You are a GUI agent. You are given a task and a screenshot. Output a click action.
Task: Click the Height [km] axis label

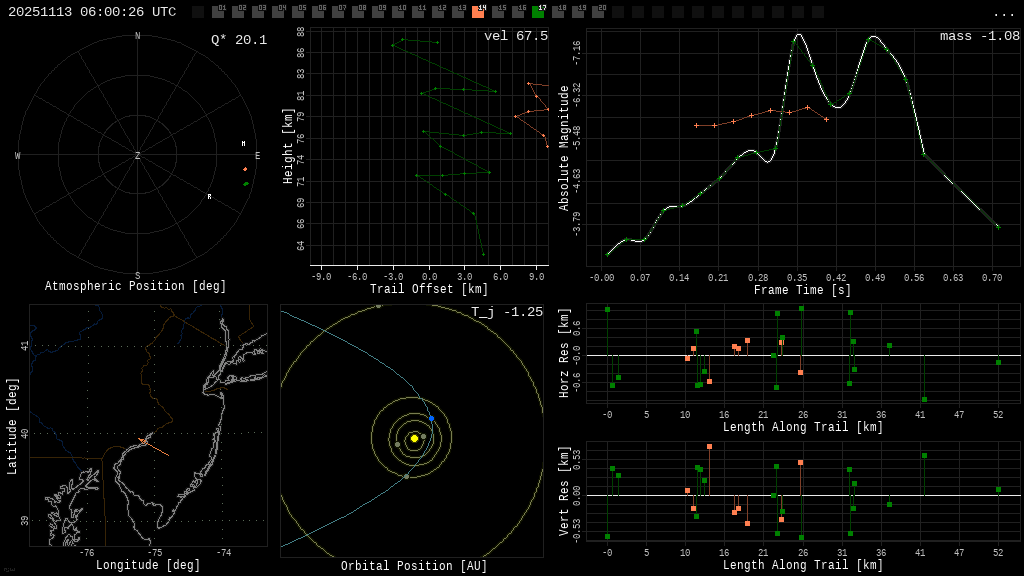click(x=288, y=146)
